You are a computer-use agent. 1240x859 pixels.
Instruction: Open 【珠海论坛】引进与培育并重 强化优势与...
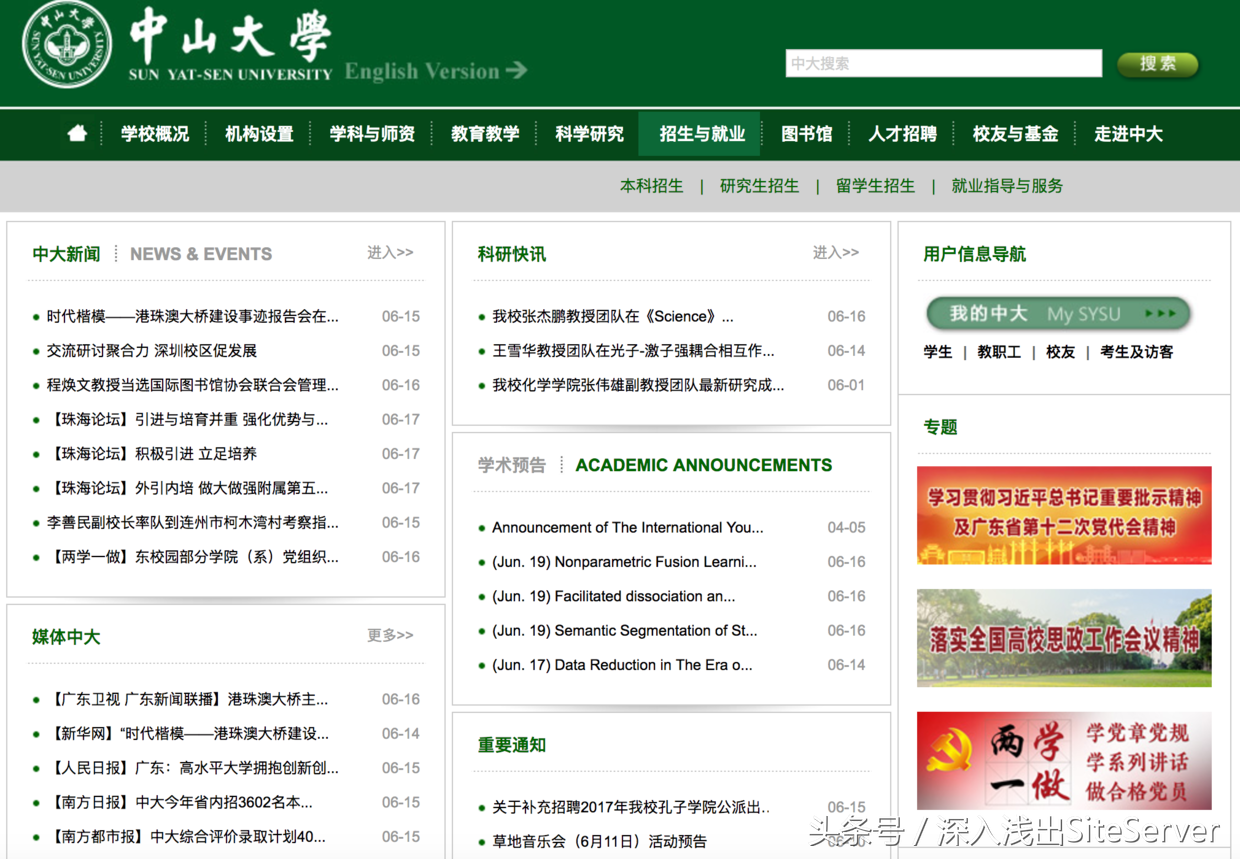187,419
